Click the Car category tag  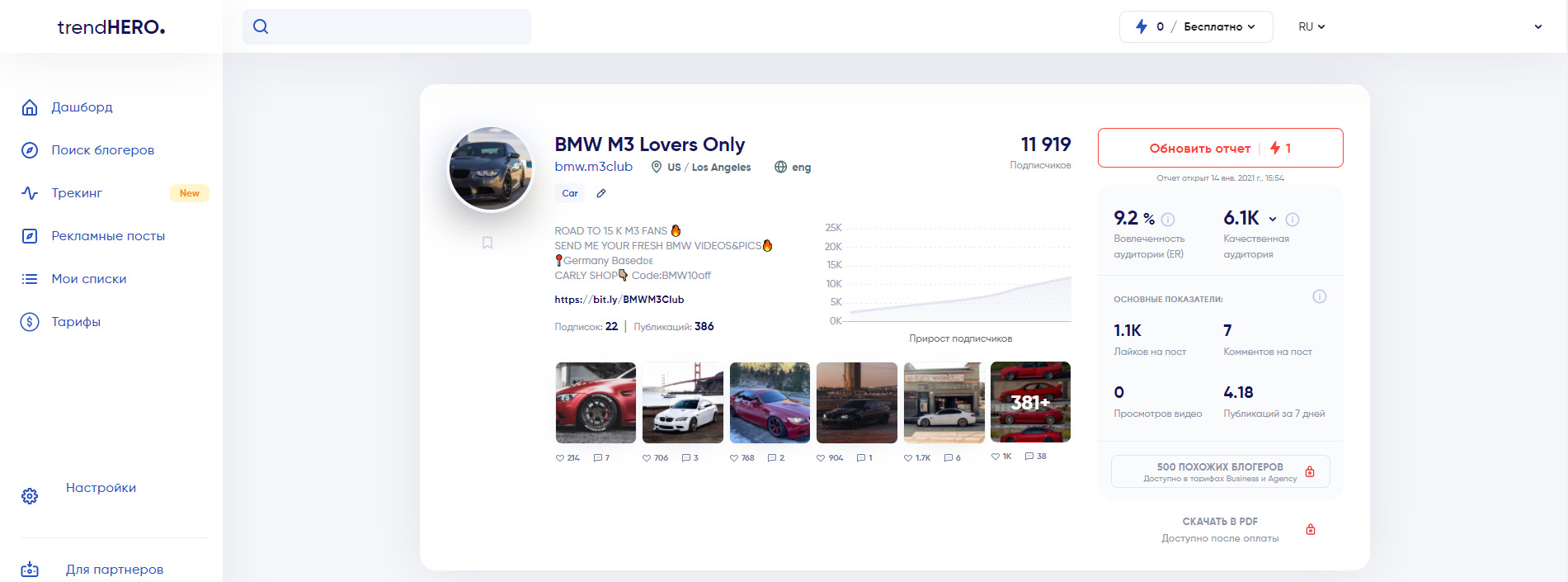coord(570,193)
